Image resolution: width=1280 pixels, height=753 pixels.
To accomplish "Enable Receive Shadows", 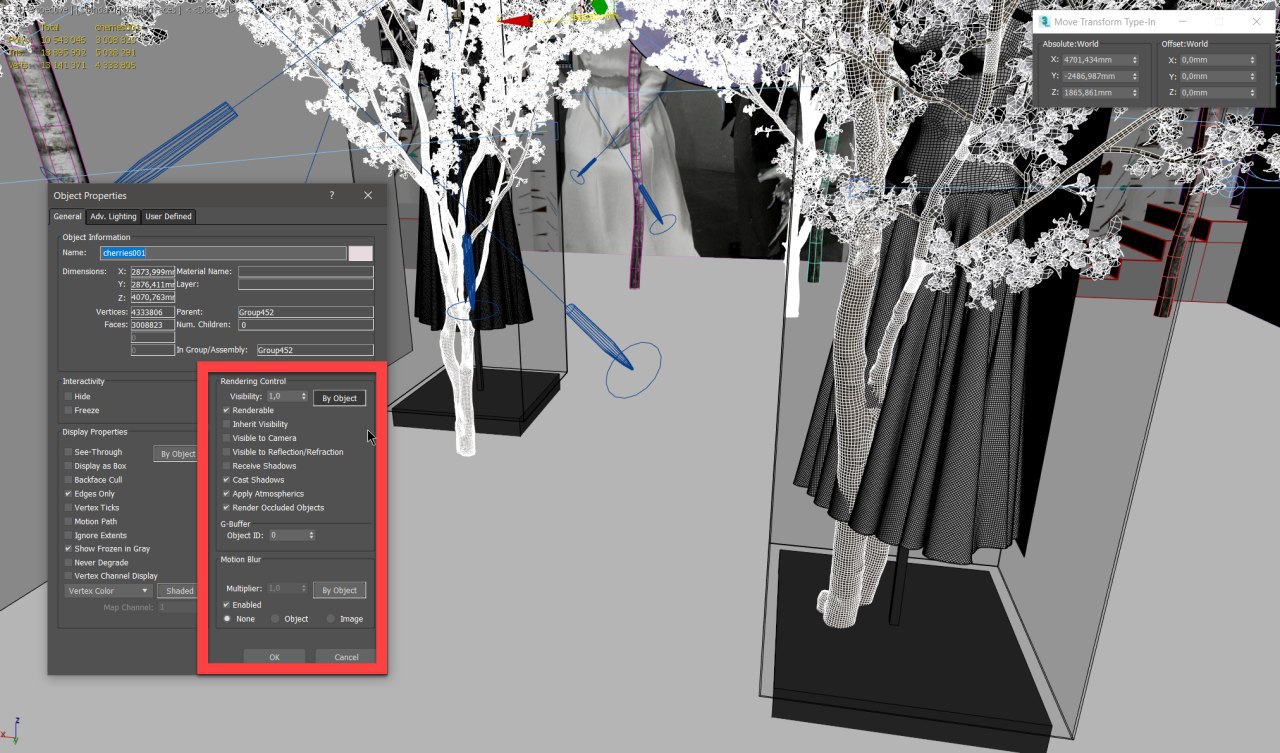I will click(x=227, y=466).
